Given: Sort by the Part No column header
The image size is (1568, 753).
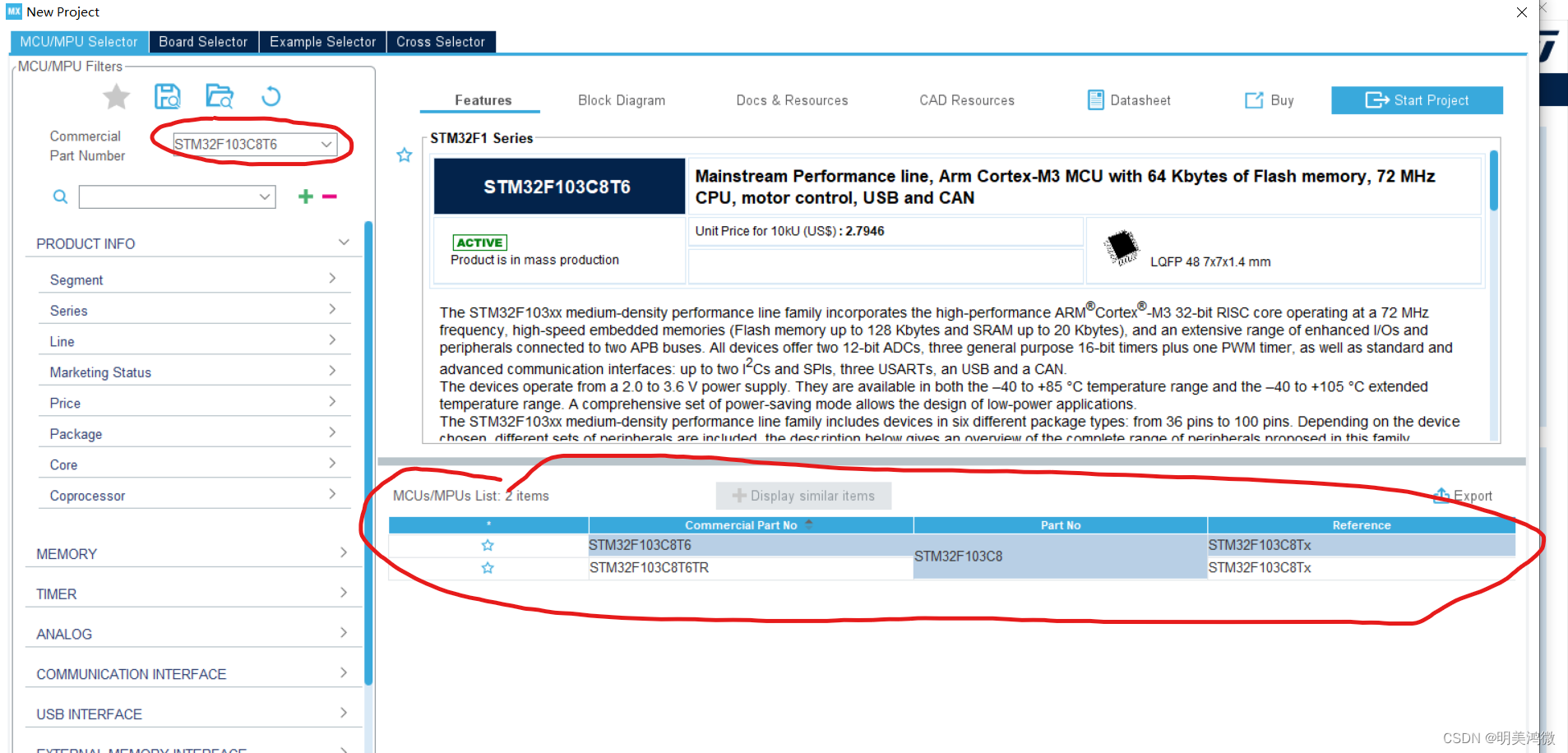Looking at the screenshot, I should click(1060, 524).
